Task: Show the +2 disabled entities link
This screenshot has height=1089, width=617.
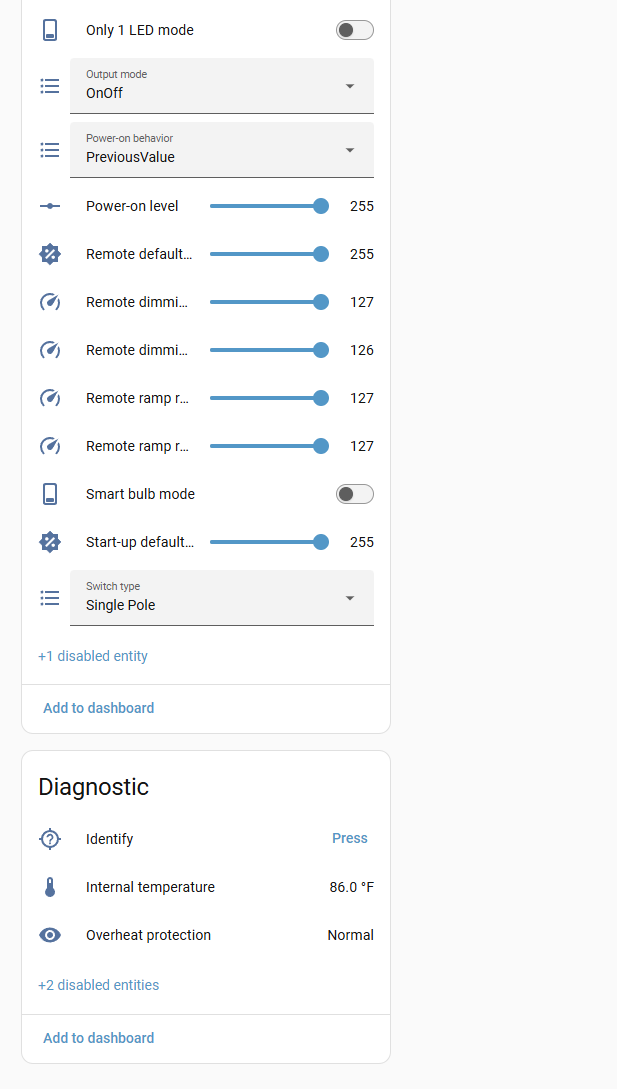Action: pyautogui.click(x=99, y=985)
